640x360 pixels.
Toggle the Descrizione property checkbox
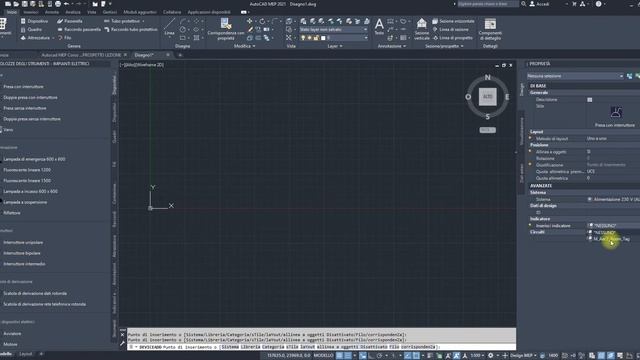pyautogui.click(x=589, y=100)
